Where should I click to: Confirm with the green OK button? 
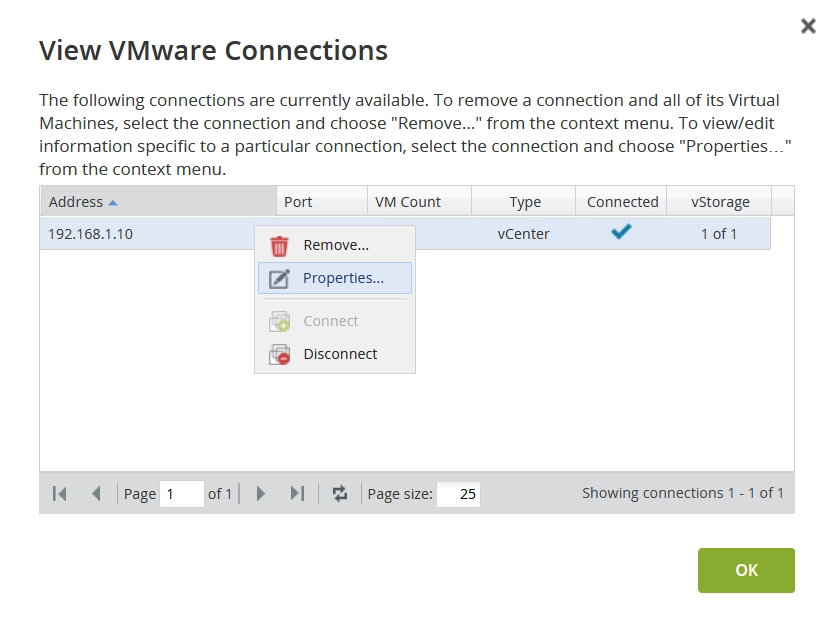tap(746, 570)
